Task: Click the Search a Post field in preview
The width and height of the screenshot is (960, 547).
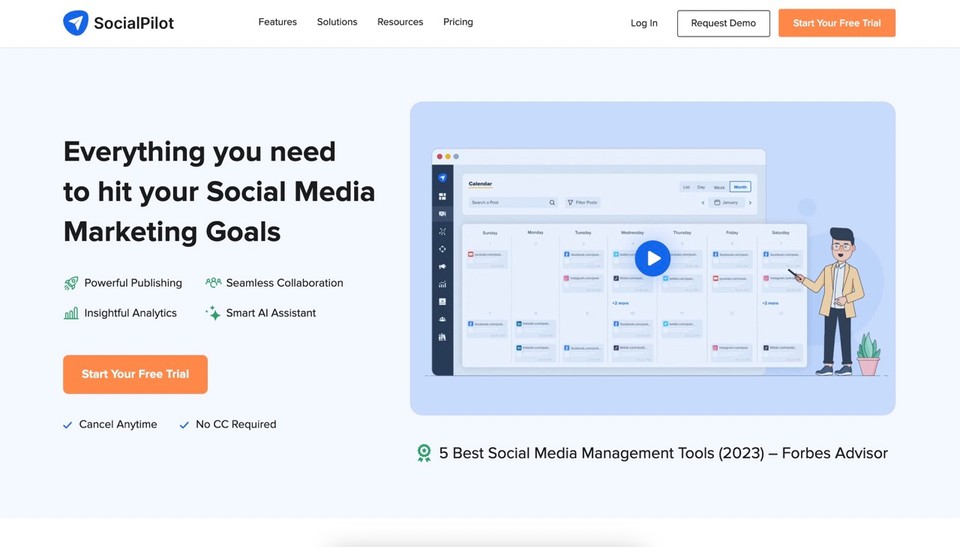Action: 513,202
